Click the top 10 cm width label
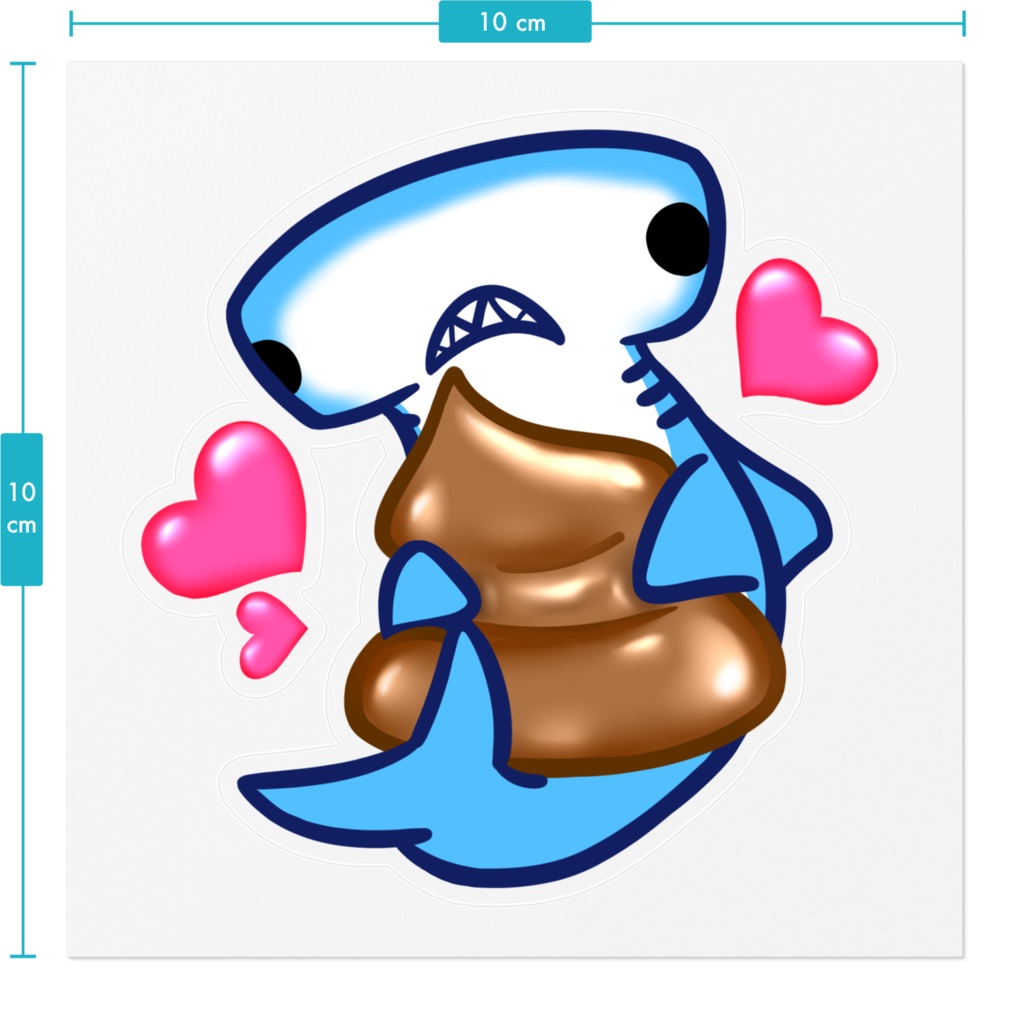The image size is (1024, 1024). click(515, 22)
